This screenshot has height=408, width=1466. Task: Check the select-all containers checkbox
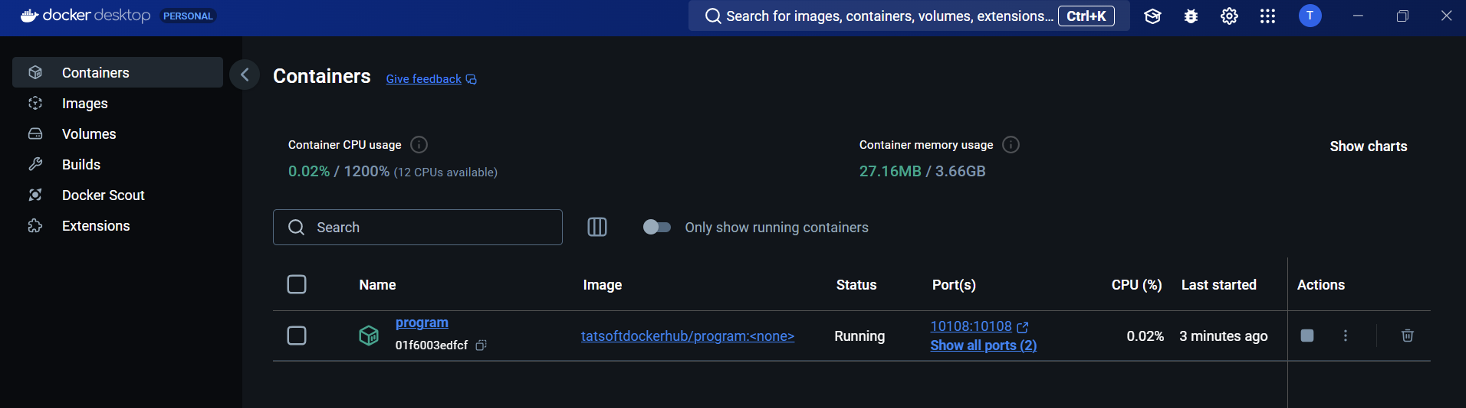296,285
